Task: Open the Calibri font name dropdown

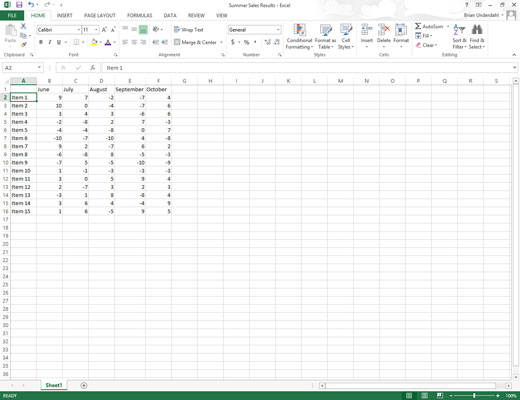Action: click(x=79, y=30)
